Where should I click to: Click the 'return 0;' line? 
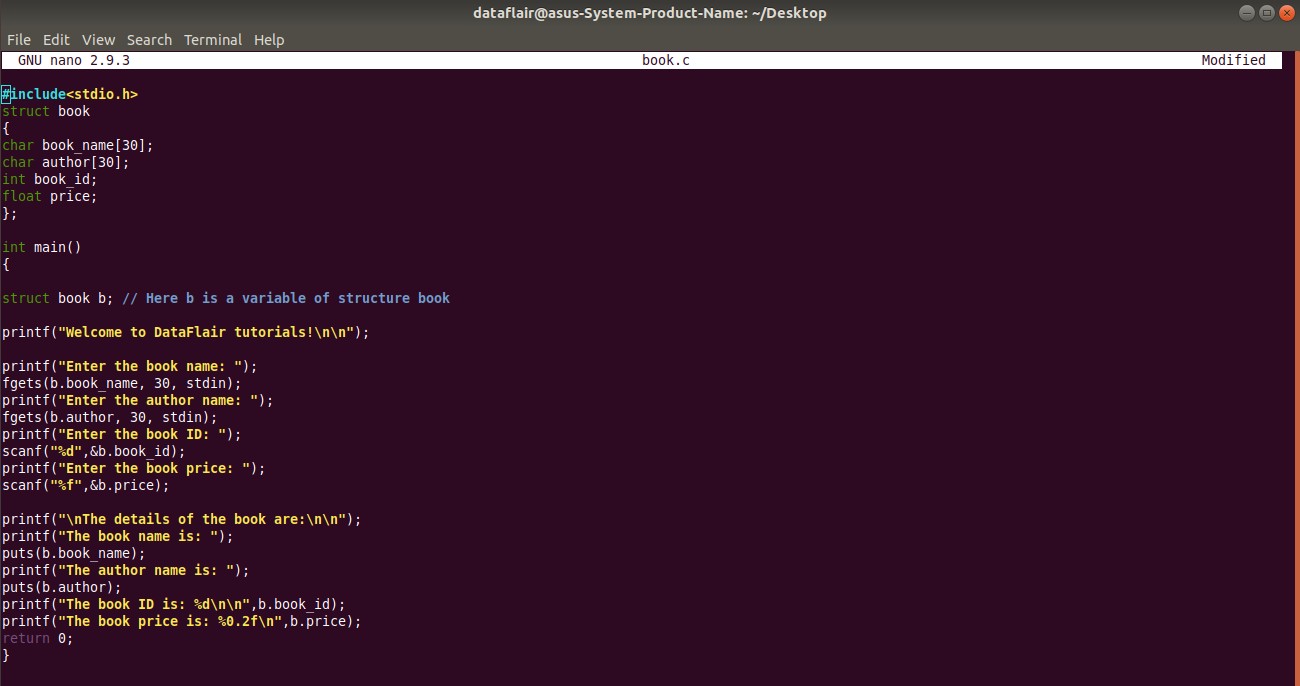(38, 638)
